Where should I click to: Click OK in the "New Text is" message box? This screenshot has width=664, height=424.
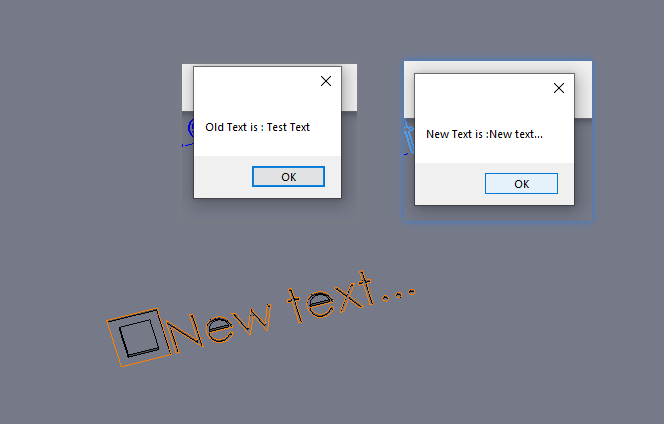point(521,184)
